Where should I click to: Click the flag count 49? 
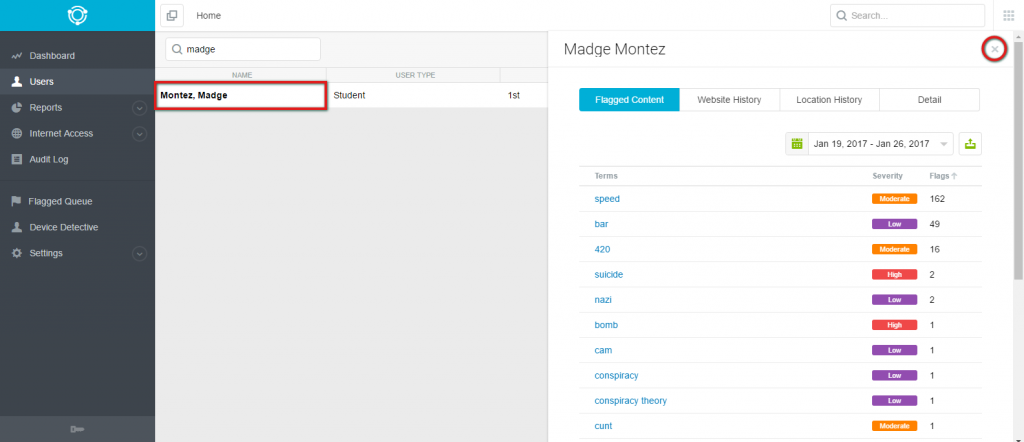935,224
